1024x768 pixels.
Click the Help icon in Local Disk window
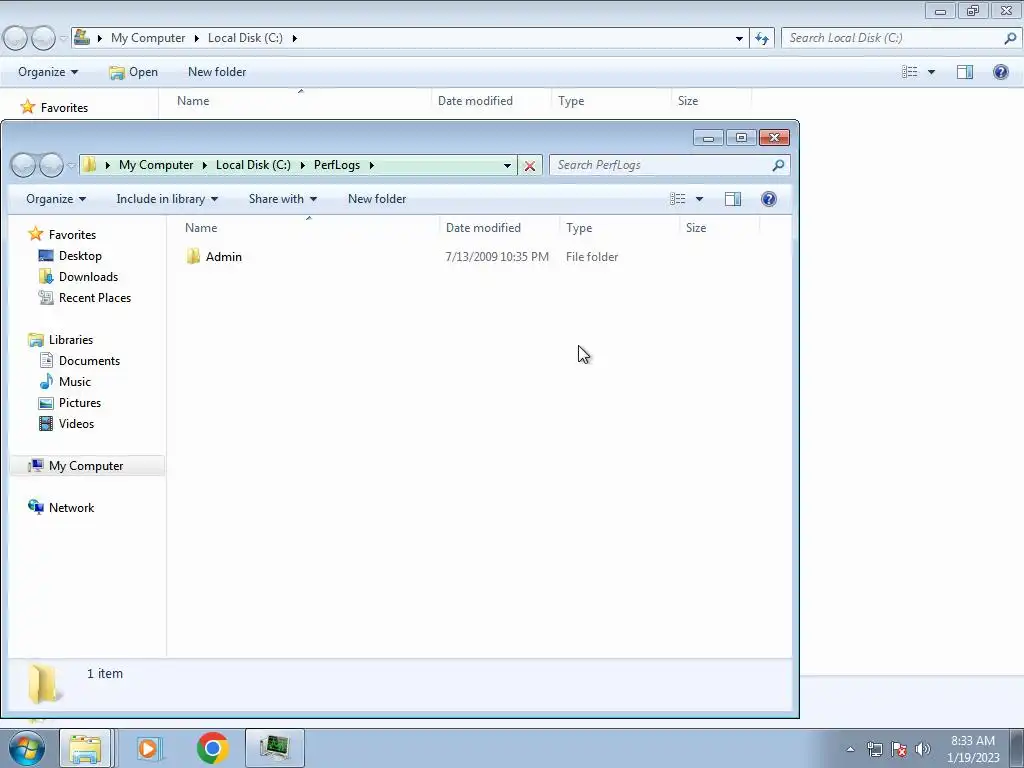click(x=1000, y=72)
